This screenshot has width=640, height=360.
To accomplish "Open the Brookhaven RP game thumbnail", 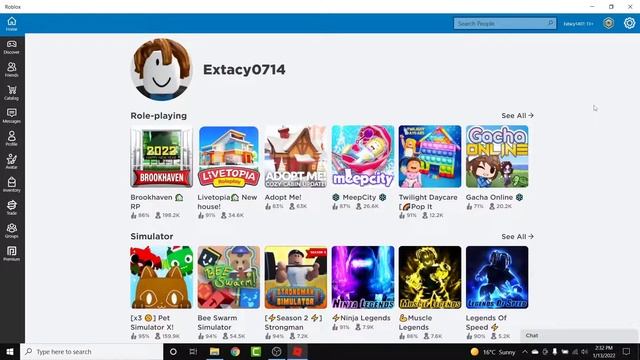I will 162,157.
